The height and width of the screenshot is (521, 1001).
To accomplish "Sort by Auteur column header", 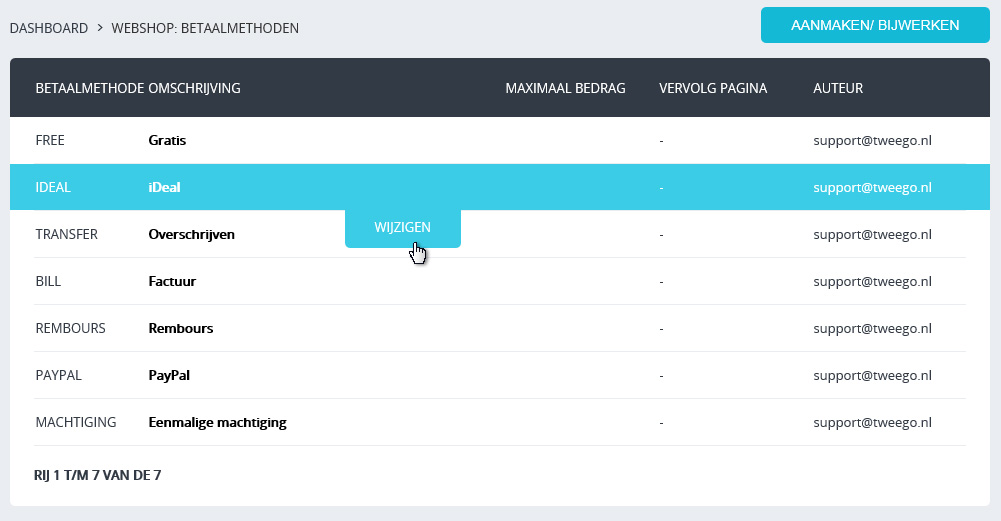I will (x=838, y=88).
